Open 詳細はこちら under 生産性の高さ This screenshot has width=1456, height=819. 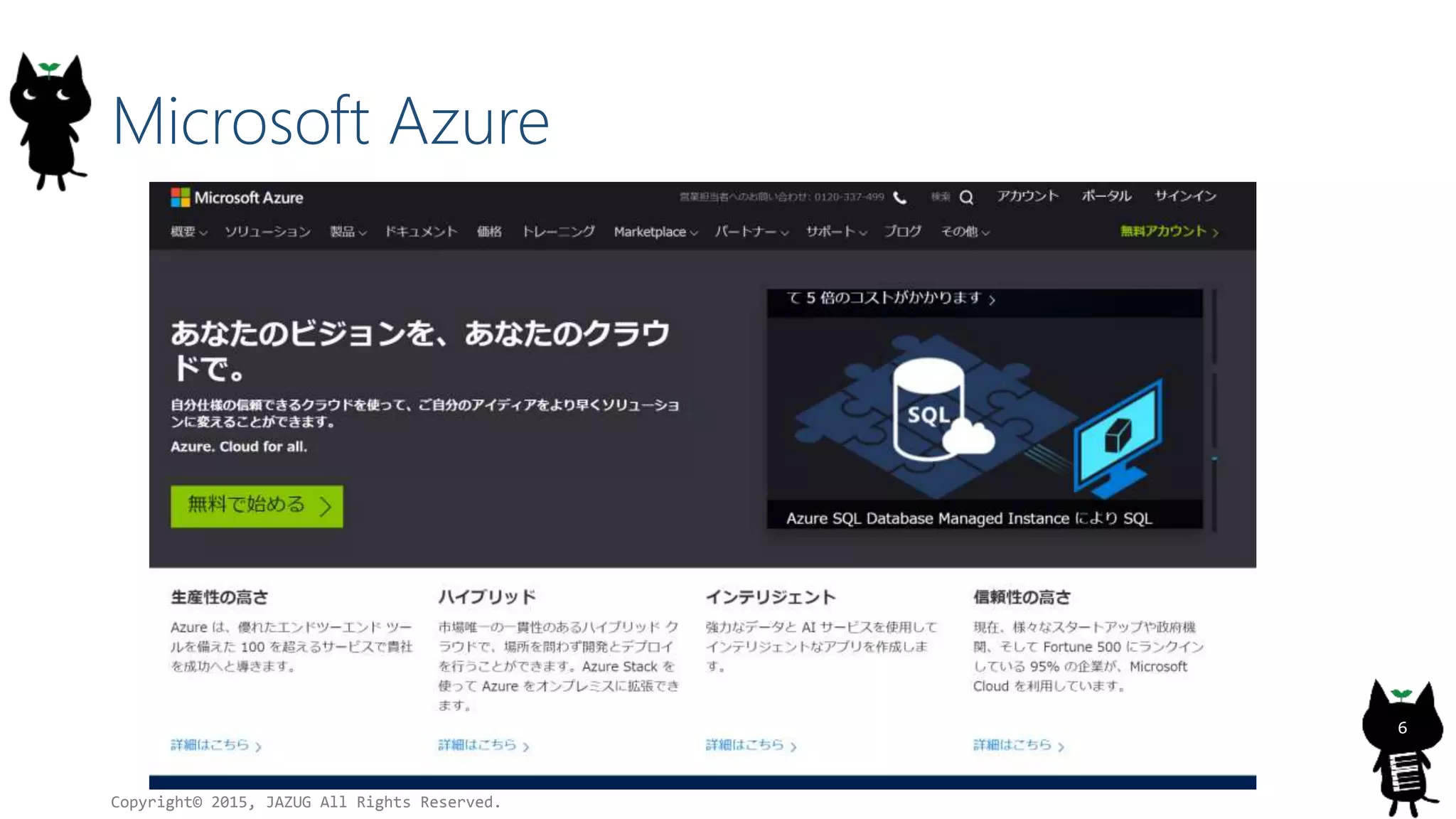pos(216,745)
